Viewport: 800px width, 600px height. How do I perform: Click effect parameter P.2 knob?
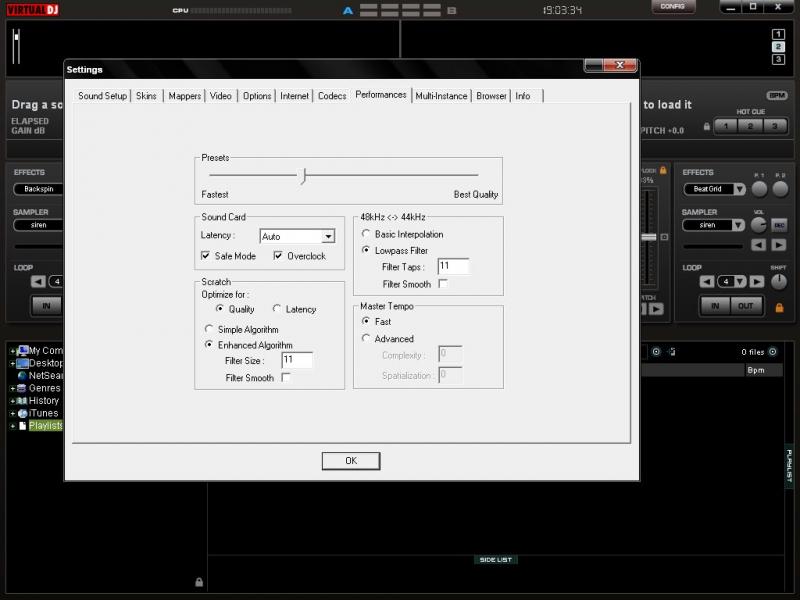click(x=780, y=189)
